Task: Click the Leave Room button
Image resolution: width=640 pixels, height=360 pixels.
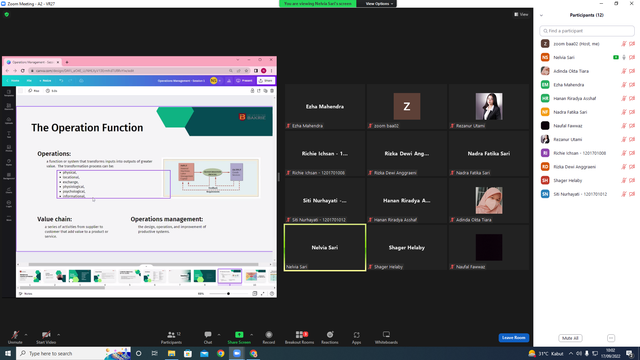Action: point(513,338)
